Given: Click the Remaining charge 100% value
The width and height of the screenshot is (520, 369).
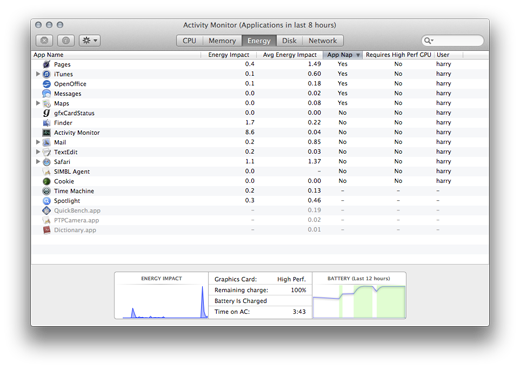Looking at the screenshot, I should pyautogui.click(x=298, y=290).
